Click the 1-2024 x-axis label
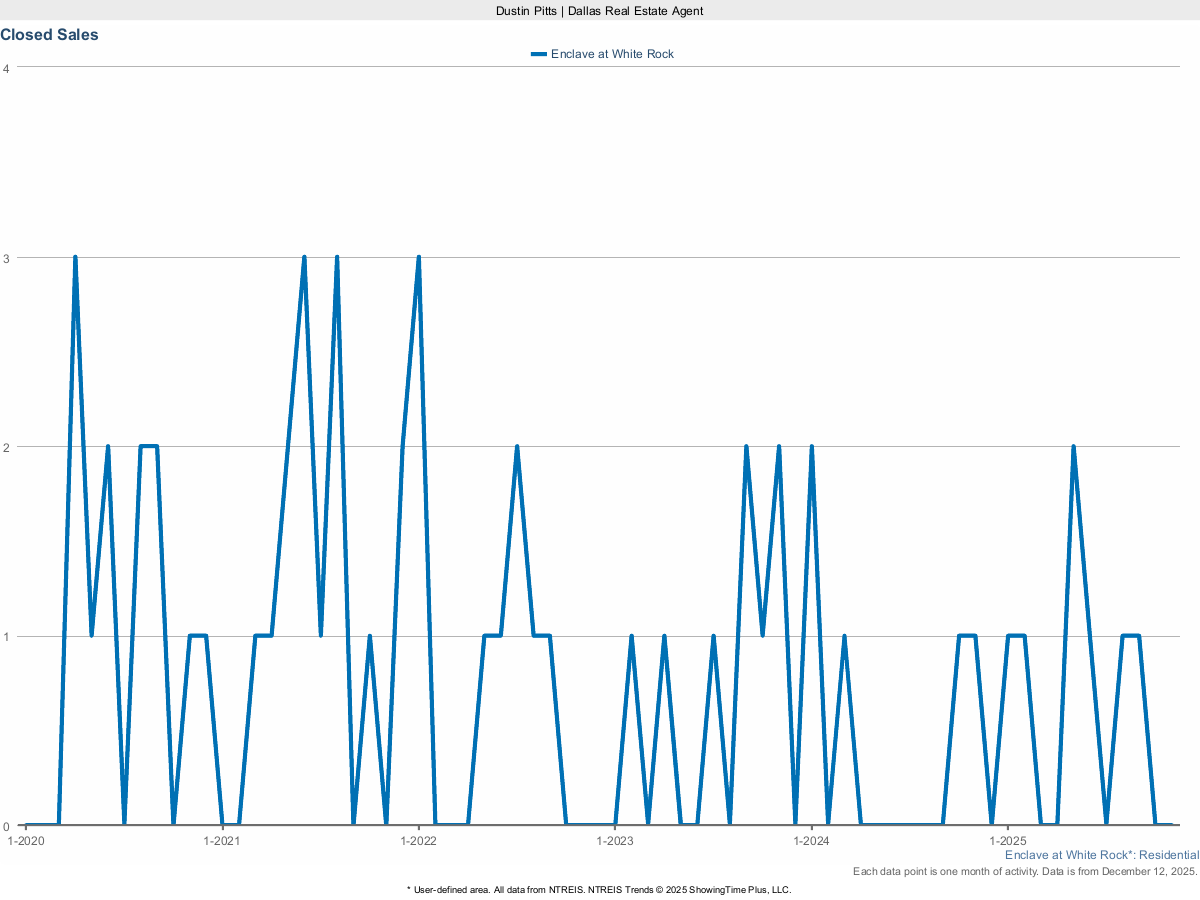 coord(811,841)
